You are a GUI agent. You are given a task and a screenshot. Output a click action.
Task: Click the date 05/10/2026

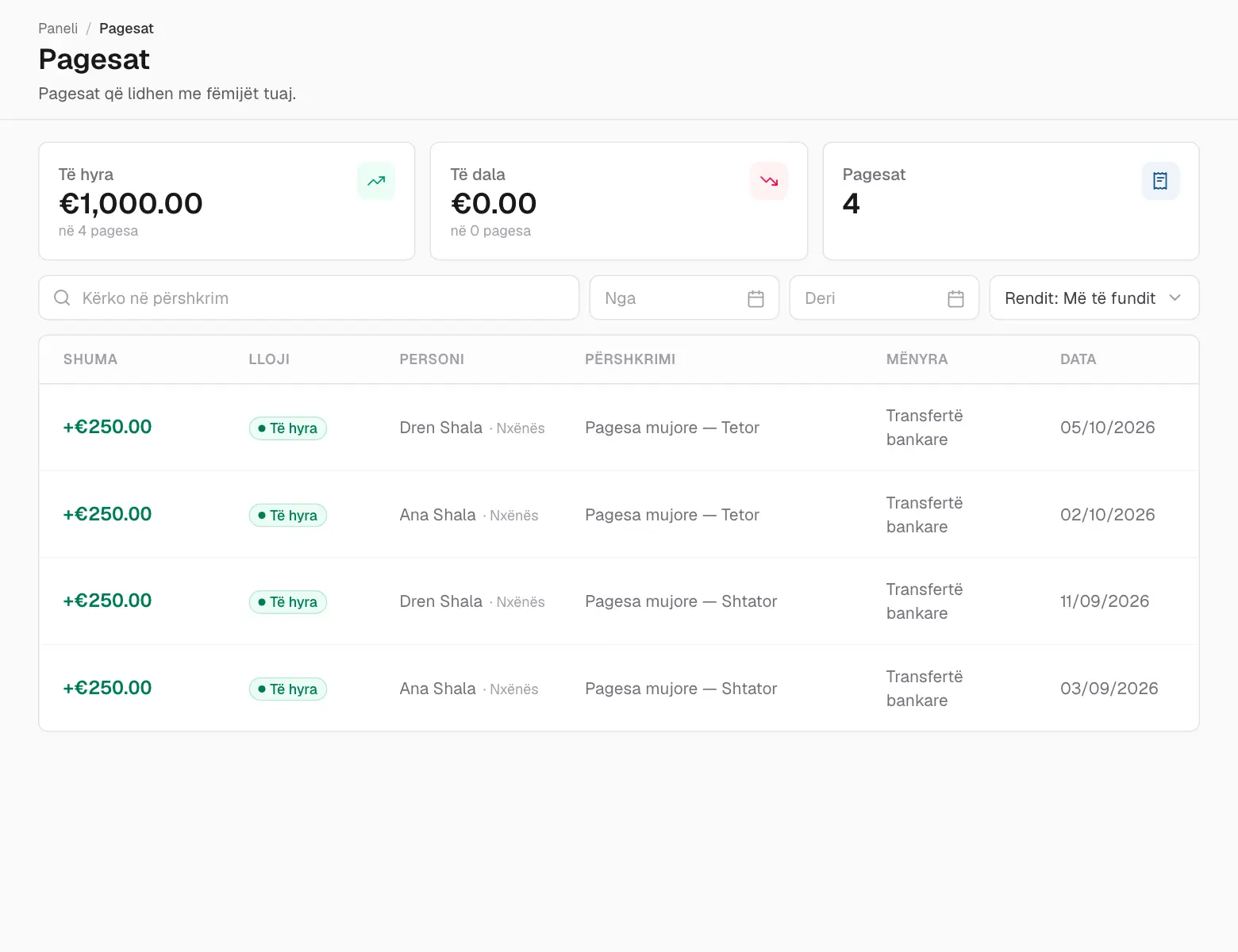point(1107,428)
